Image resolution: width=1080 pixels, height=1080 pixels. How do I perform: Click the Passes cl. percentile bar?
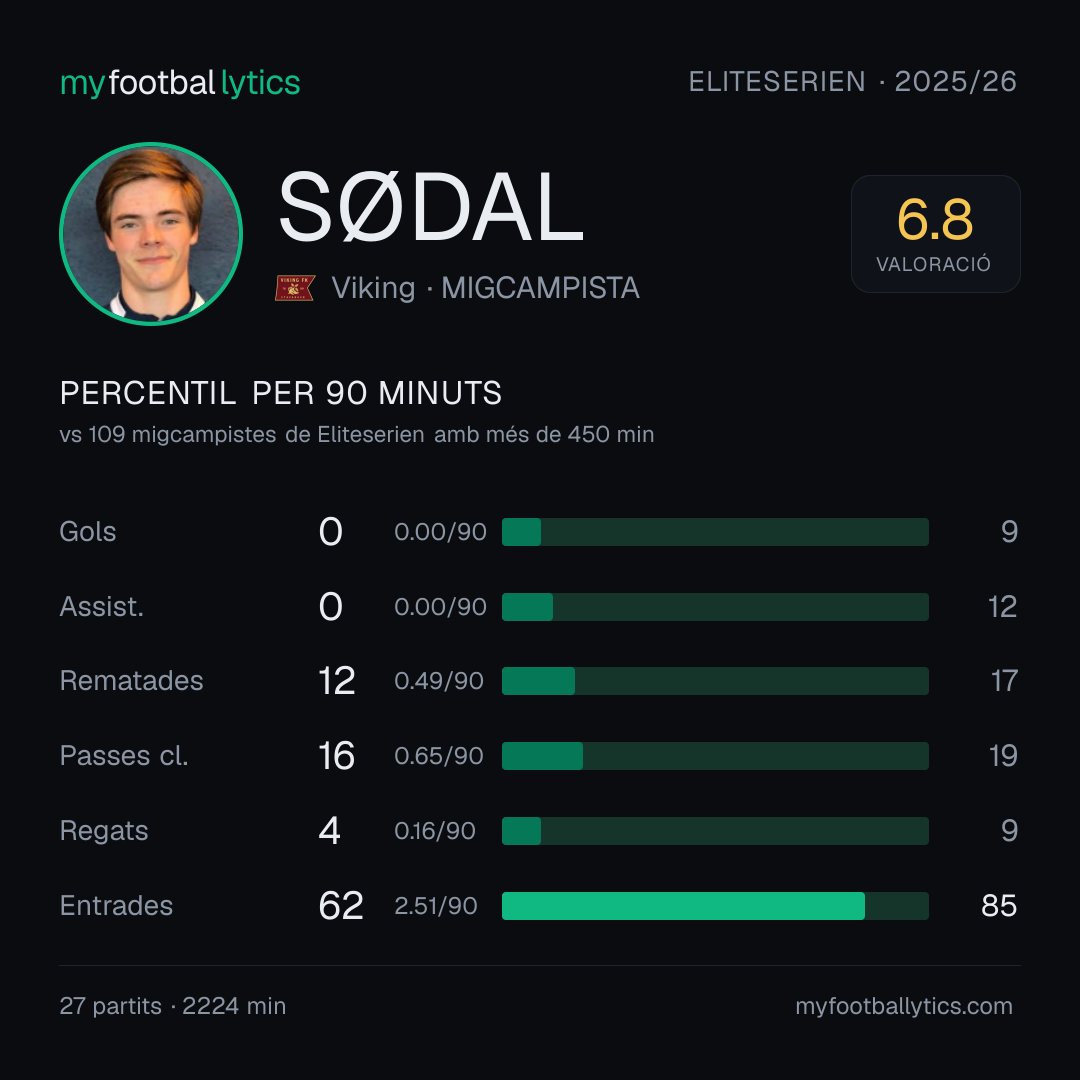[715, 756]
